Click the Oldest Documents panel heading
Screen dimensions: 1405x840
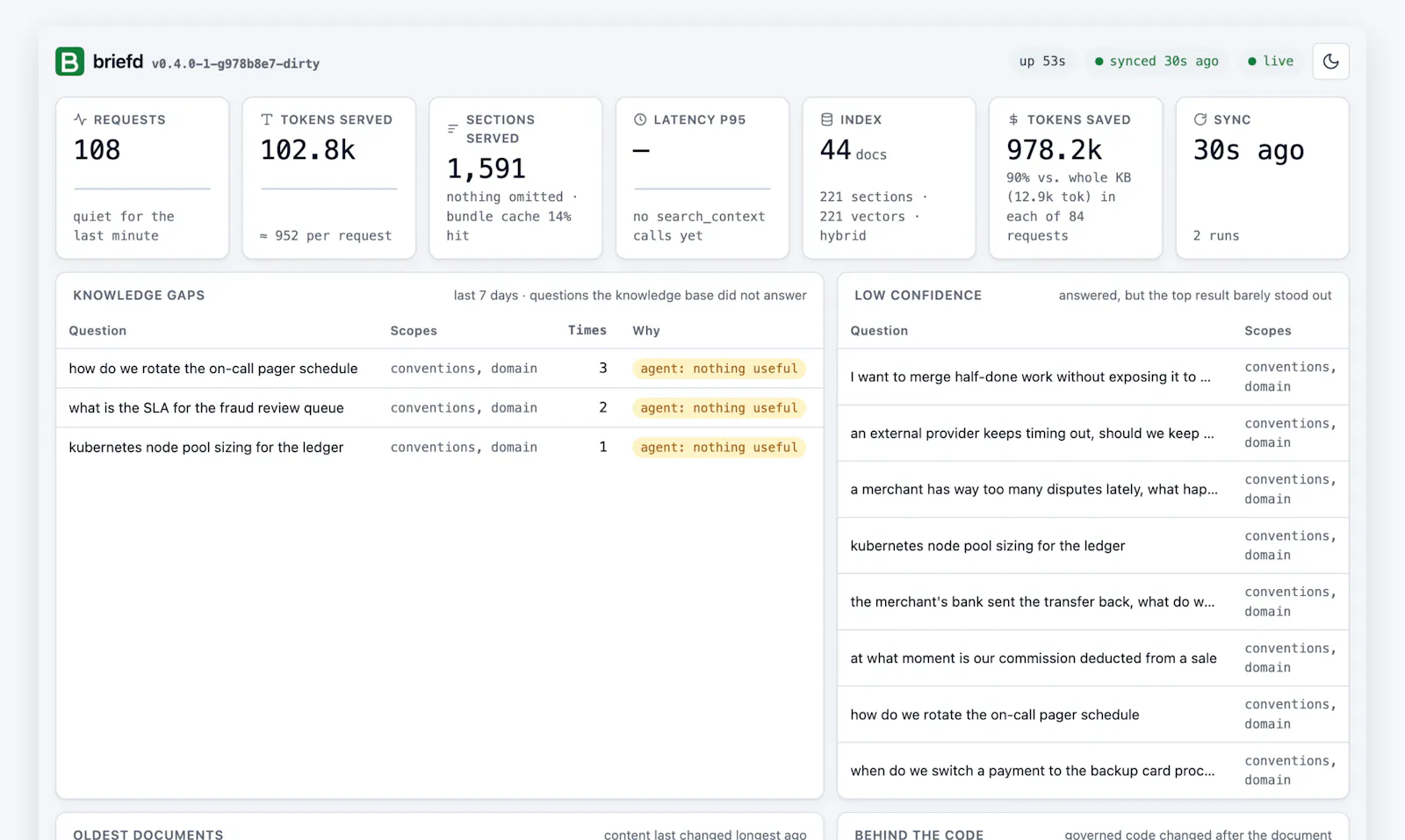click(x=148, y=835)
